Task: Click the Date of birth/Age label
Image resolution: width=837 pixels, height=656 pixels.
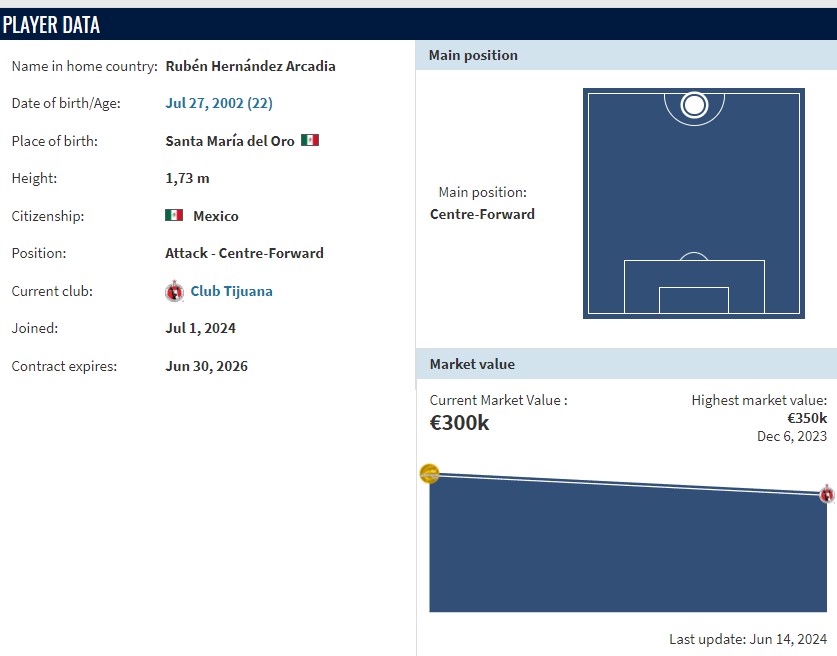Action: point(66,103)
